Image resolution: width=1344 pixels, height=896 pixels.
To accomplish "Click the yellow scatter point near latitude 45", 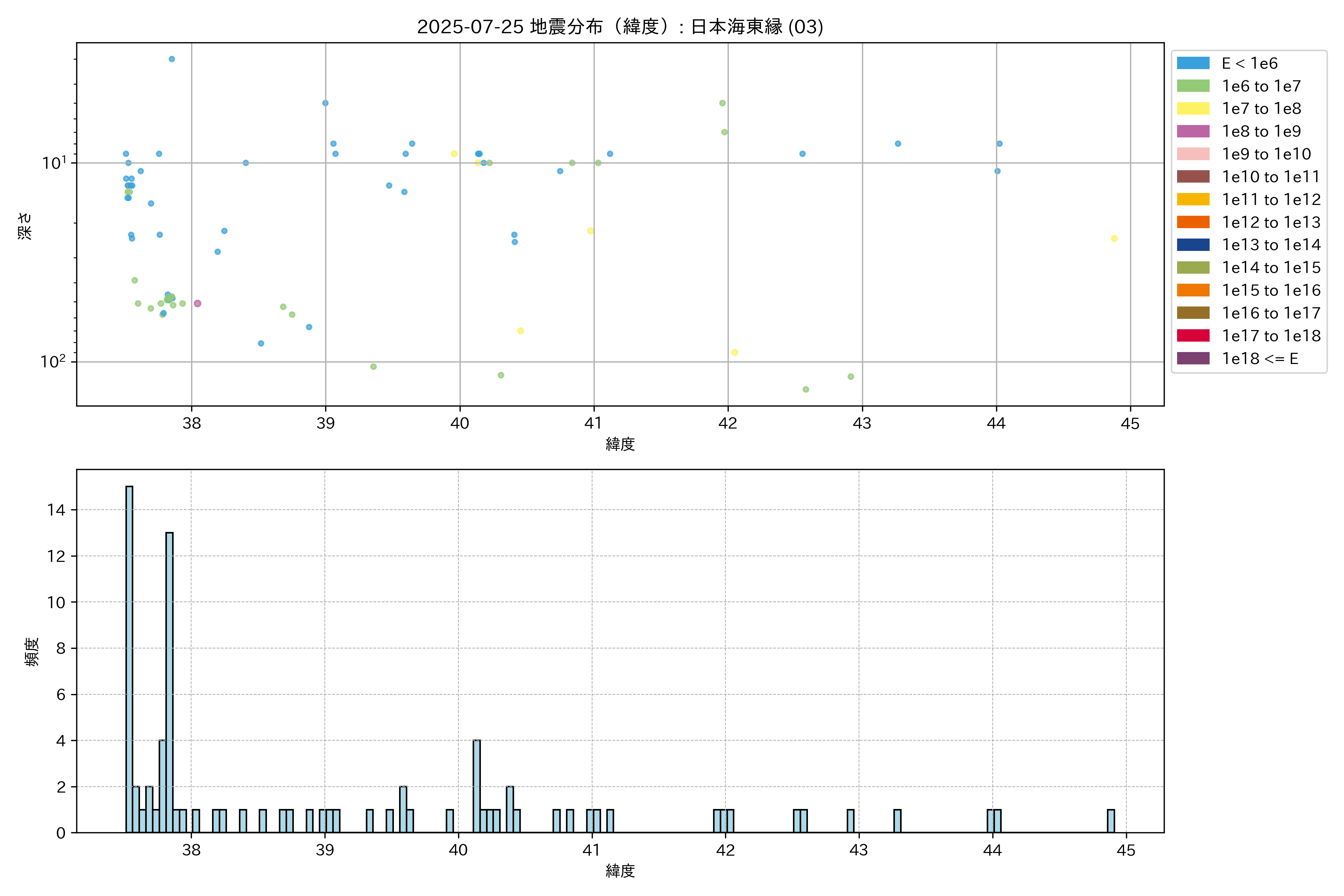I will click(1114, 238).
